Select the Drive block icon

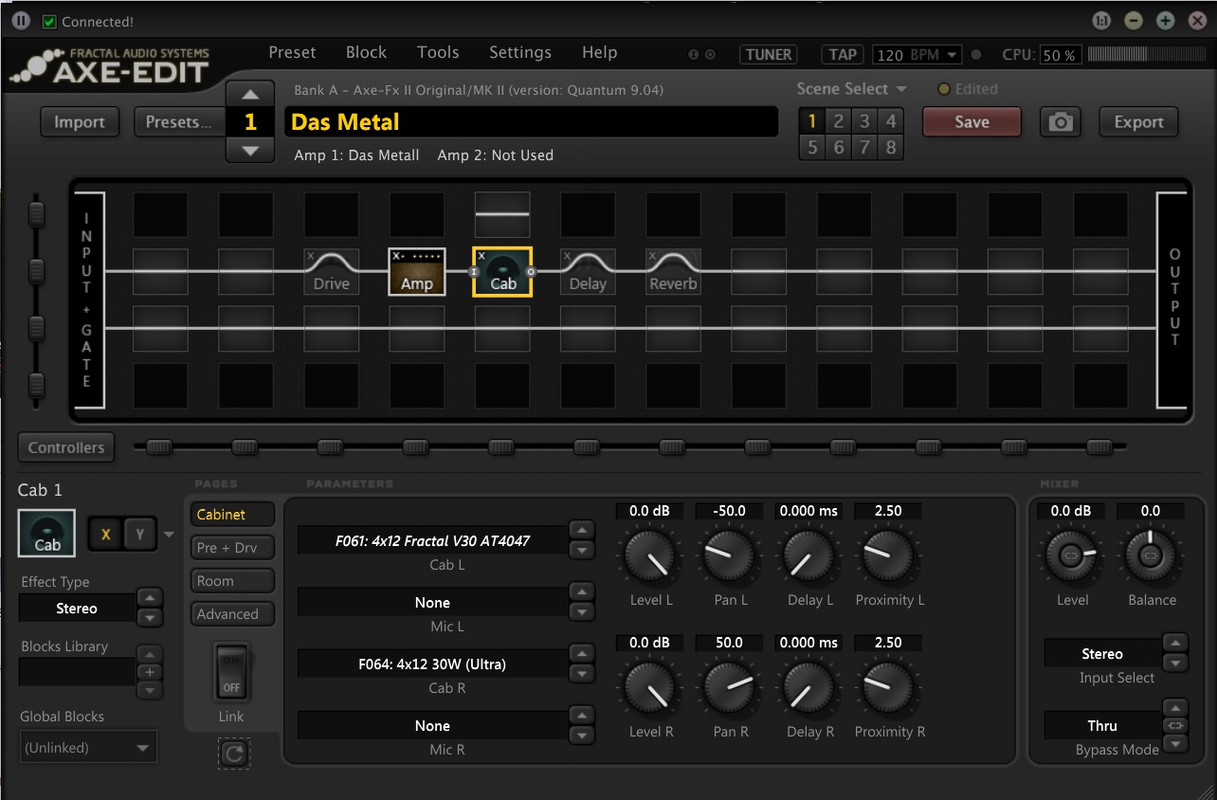click(x=331, y=272)
